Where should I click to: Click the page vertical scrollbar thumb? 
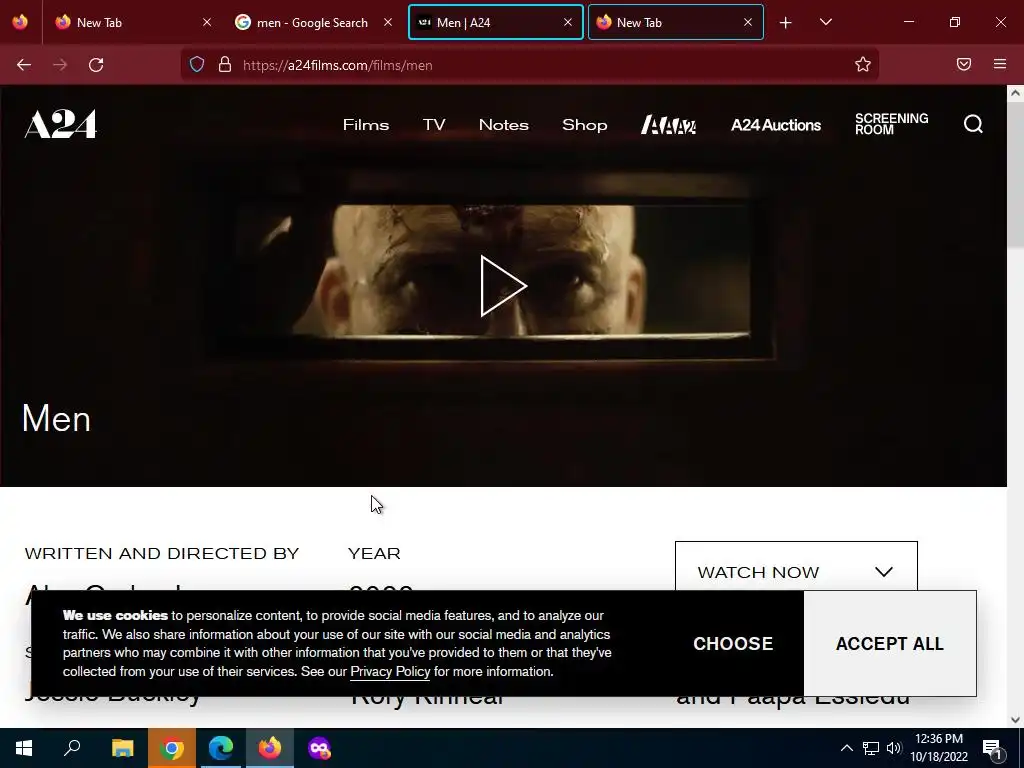point(1015,176)
